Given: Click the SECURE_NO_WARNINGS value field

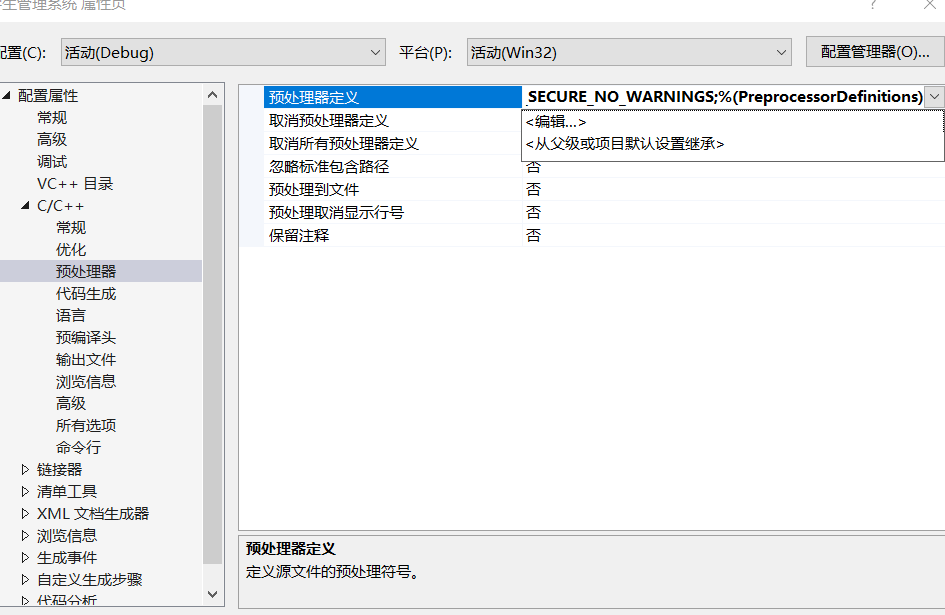Looking at the screenshot, I should pyautogui.click(x=723, y=97).
